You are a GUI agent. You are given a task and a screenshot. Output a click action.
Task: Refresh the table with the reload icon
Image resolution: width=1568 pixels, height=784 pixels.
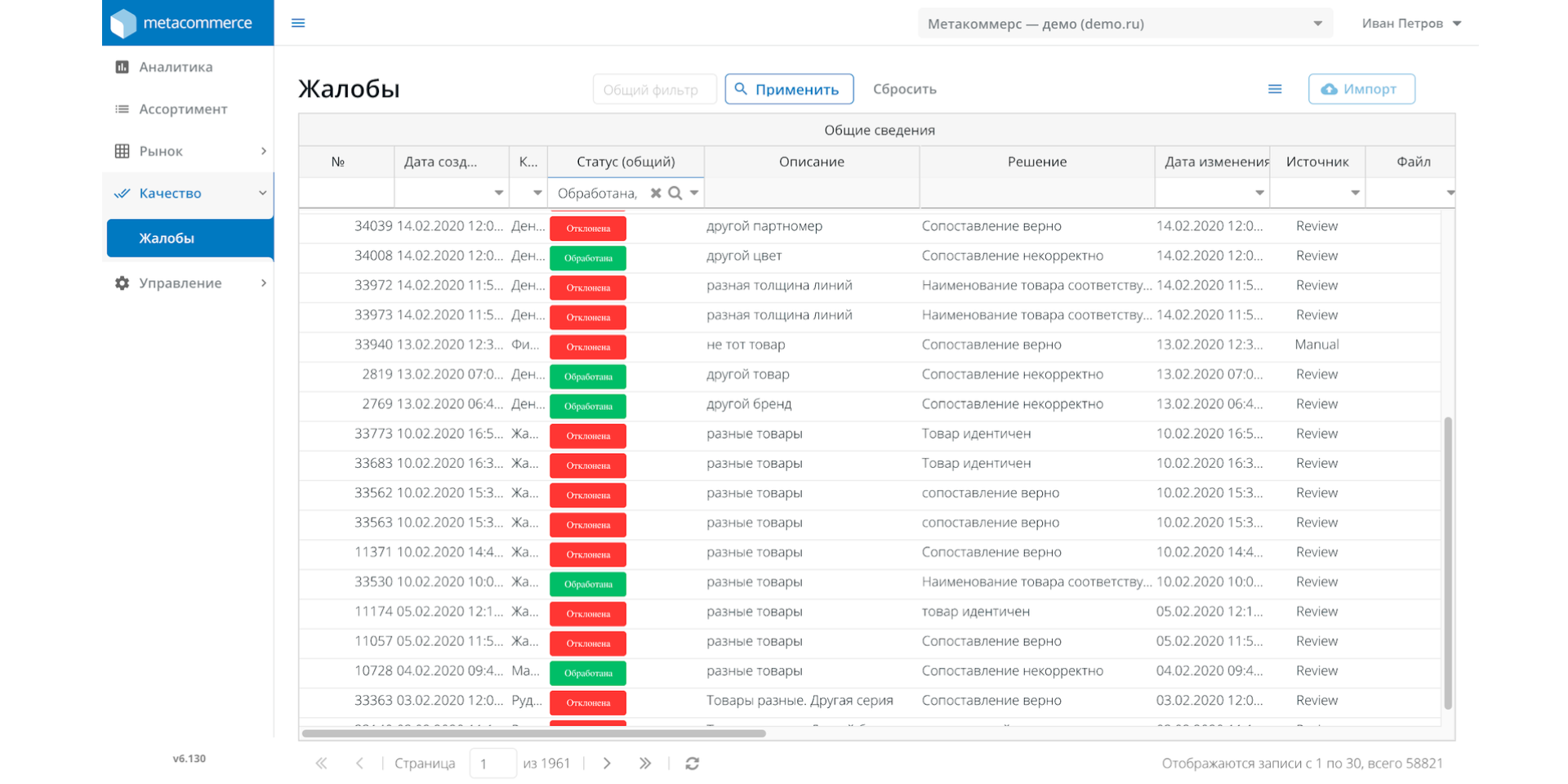point(692,764)
